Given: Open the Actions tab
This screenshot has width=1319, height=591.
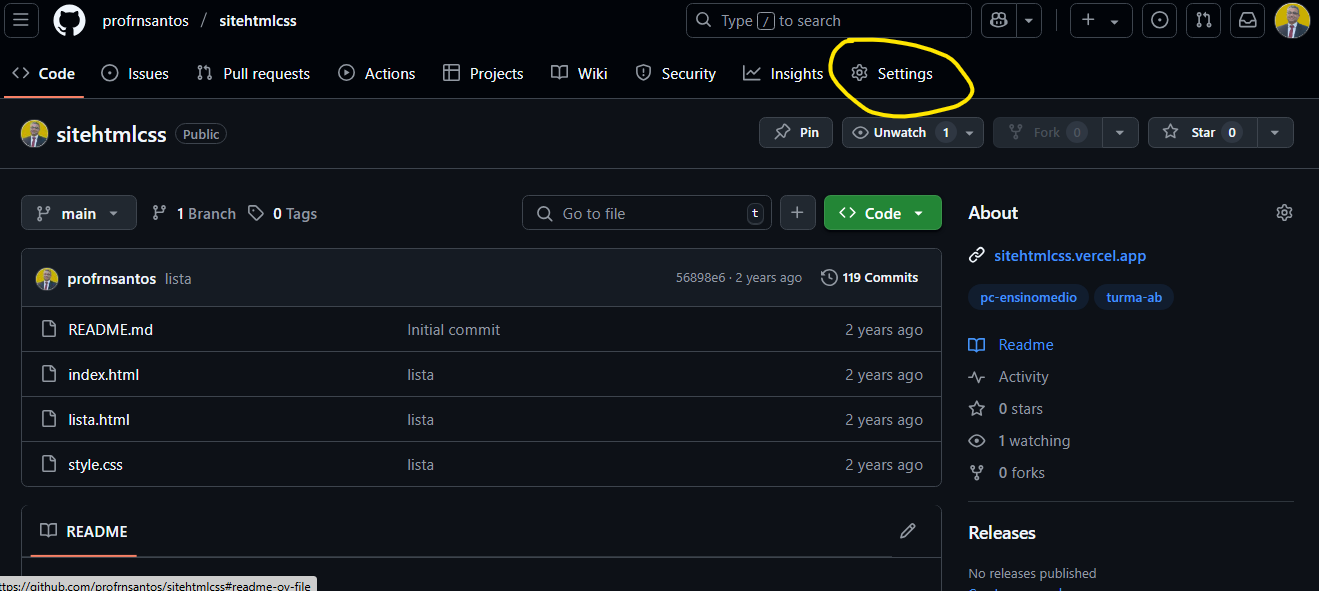Looking at the screenshot, I should pos(377,74).
